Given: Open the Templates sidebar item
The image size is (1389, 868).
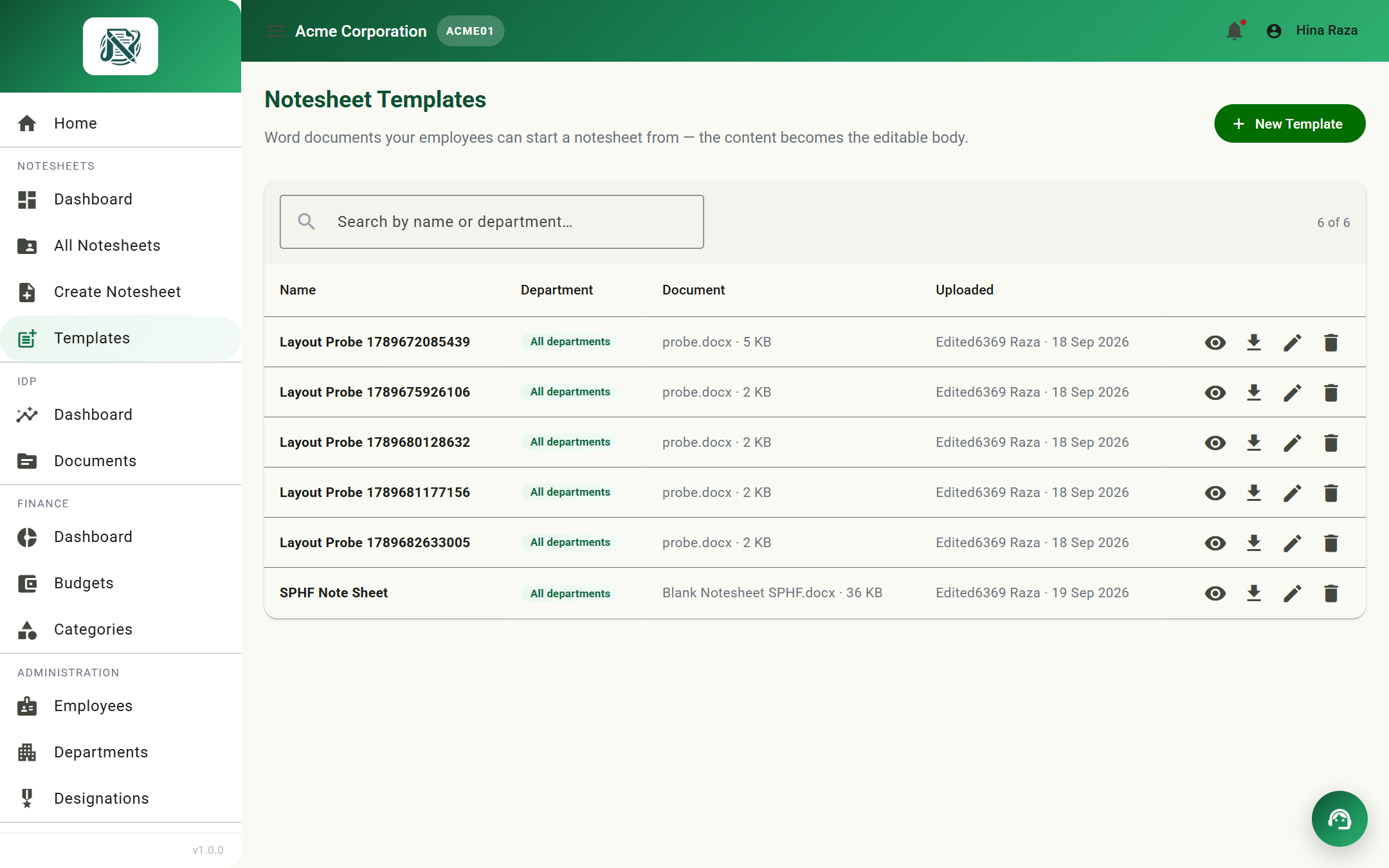Looking at the screenshot, I should (120, 338).
